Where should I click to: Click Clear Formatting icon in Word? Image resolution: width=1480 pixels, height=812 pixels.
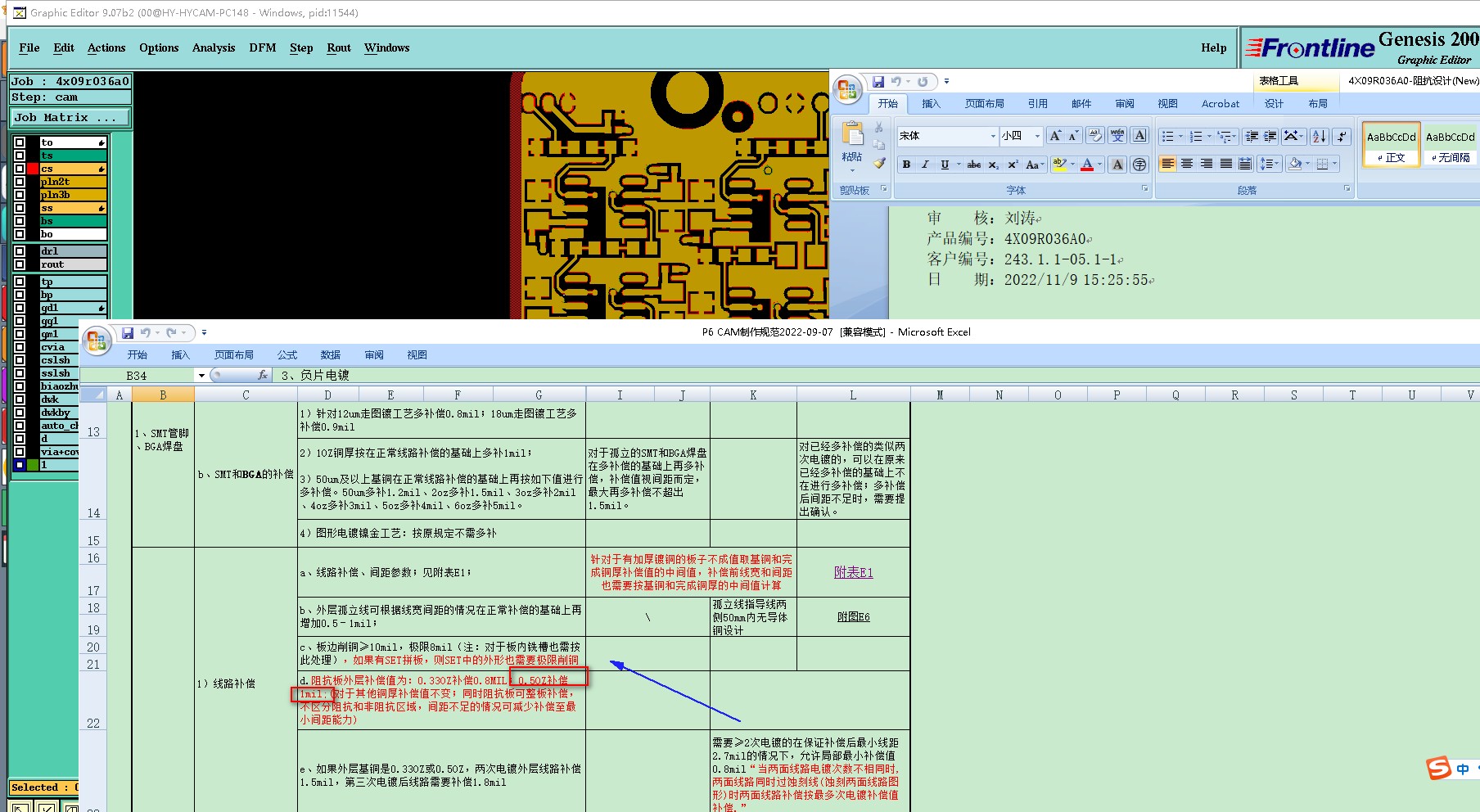click(x=1095, y=136)
